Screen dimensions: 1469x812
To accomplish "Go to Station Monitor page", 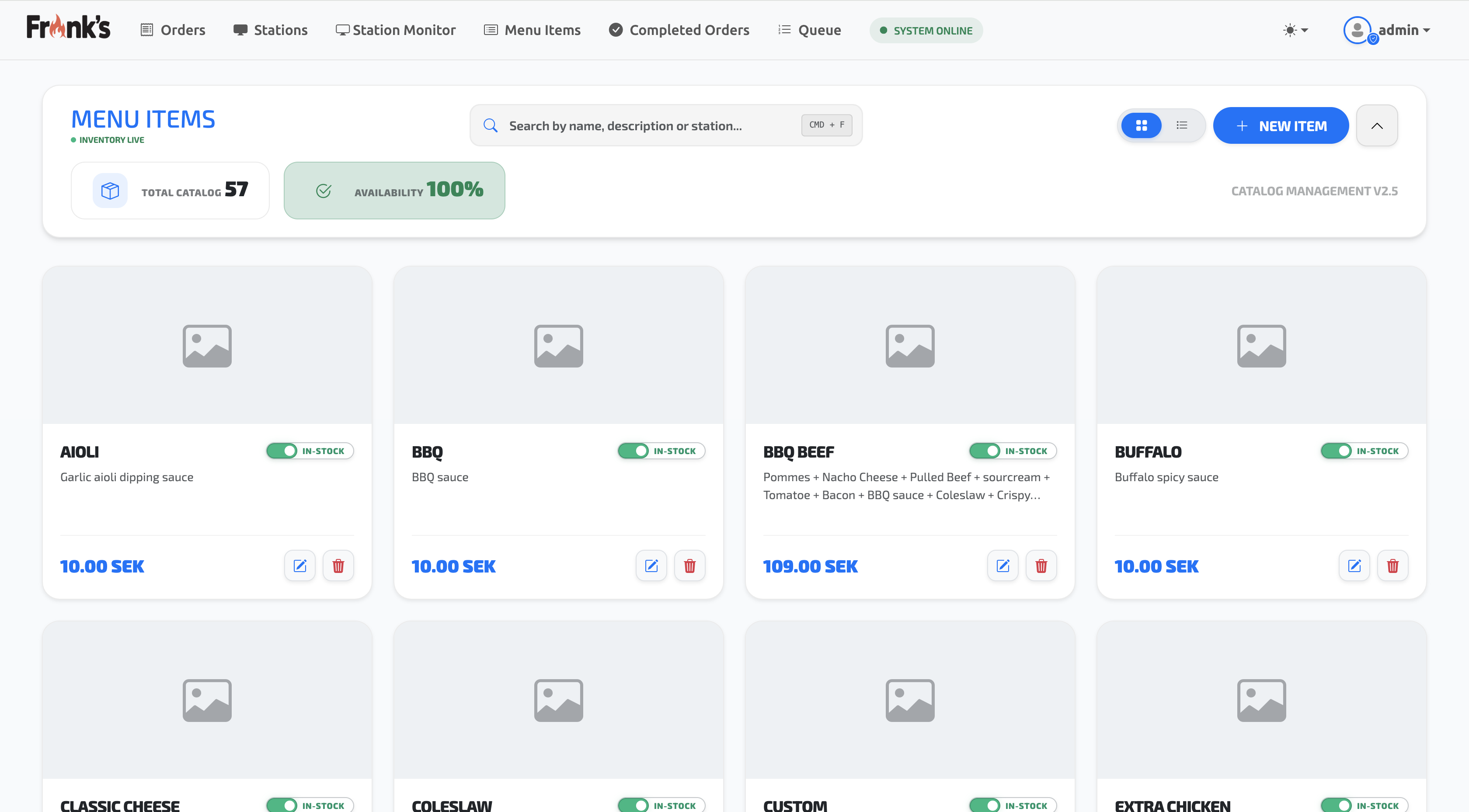I will click(x=396, y=30).
